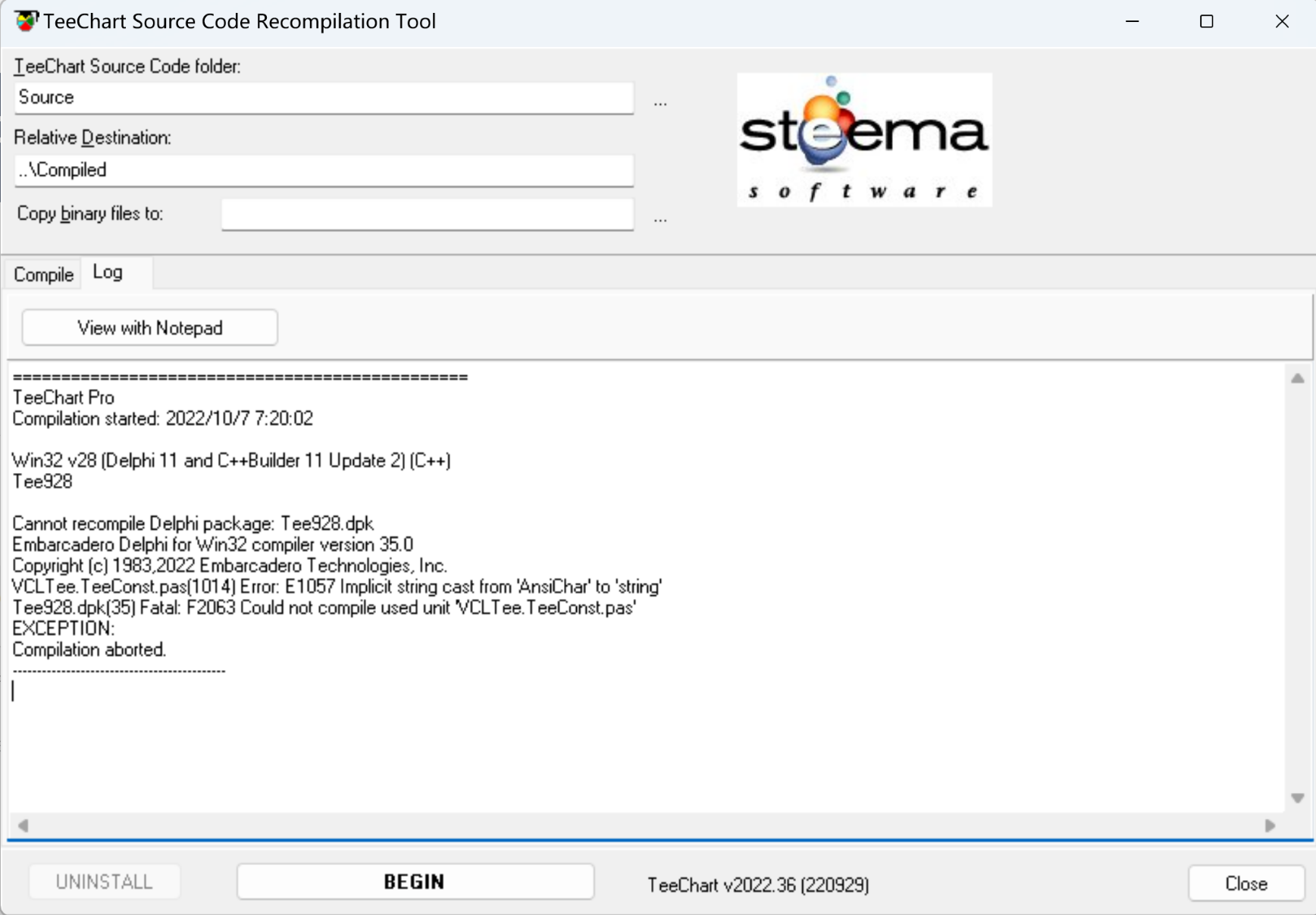Click log scrollbar down arrow

click(1298, 798)
